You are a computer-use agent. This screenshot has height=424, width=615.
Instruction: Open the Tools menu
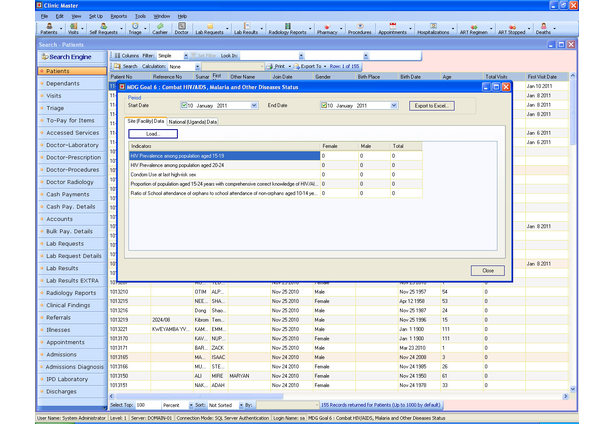[x=140, y=16]
